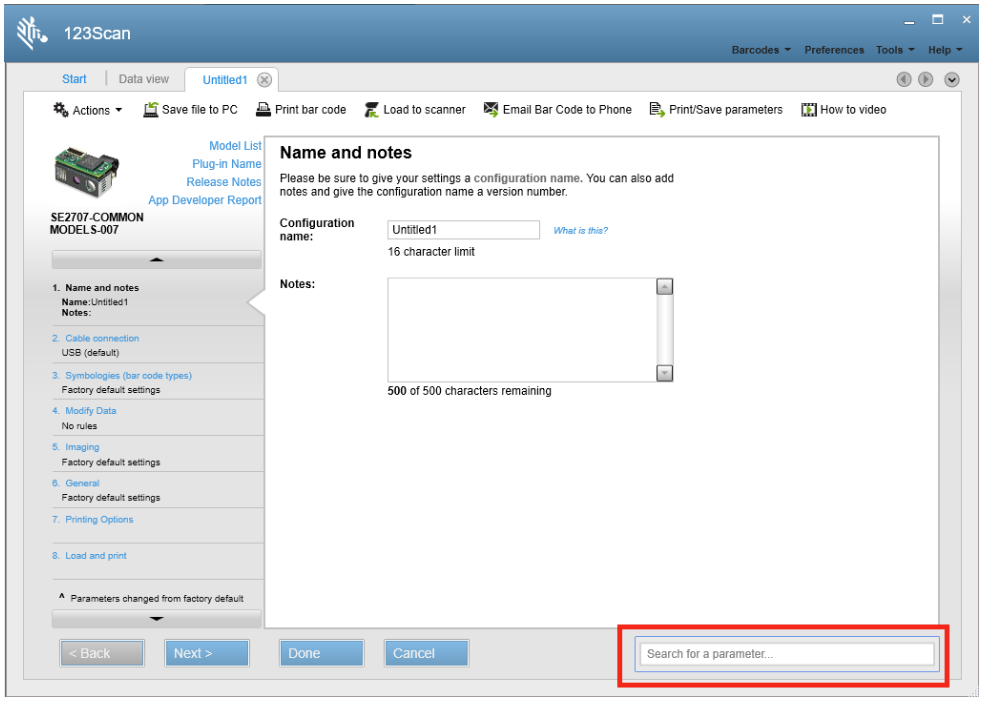984x701 pixels.
Task: Click Save file to PC label
Action: (200, 110)
